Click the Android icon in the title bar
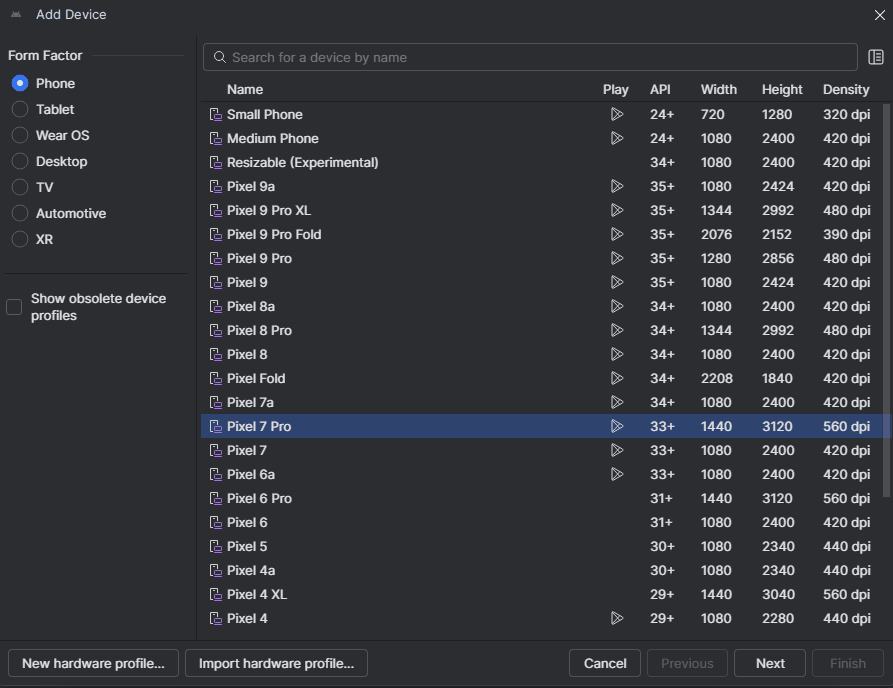 click(x=17, y=15)
